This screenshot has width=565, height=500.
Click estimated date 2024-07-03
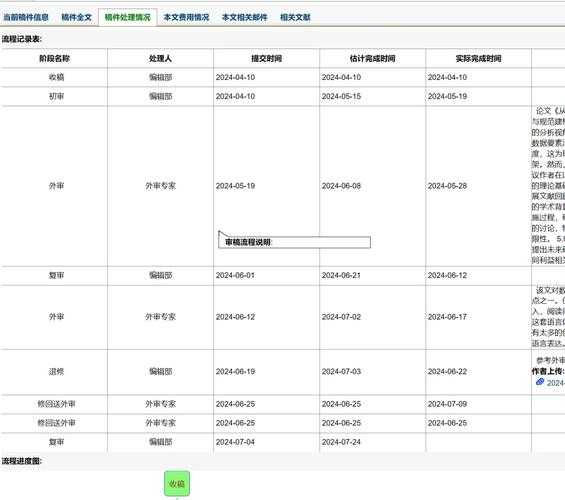point(341,371)
